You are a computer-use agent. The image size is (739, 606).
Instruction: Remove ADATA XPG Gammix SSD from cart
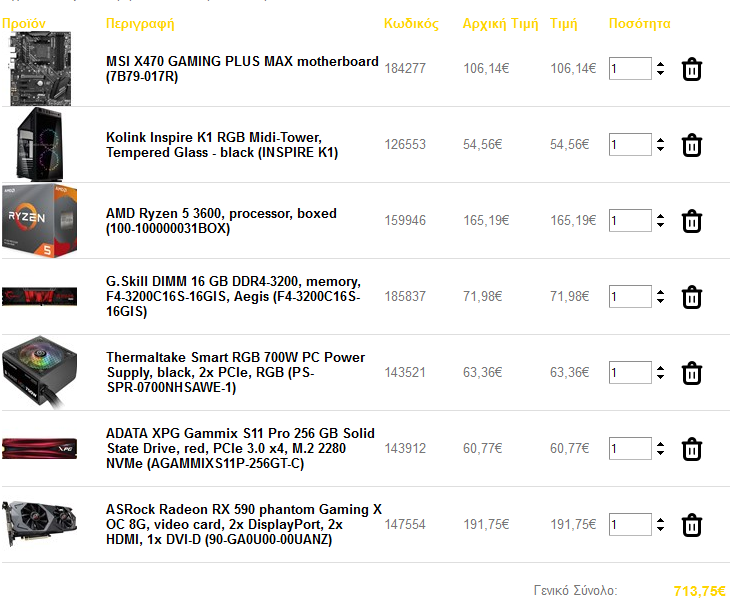pyautogui.click(x=691, y=449)
